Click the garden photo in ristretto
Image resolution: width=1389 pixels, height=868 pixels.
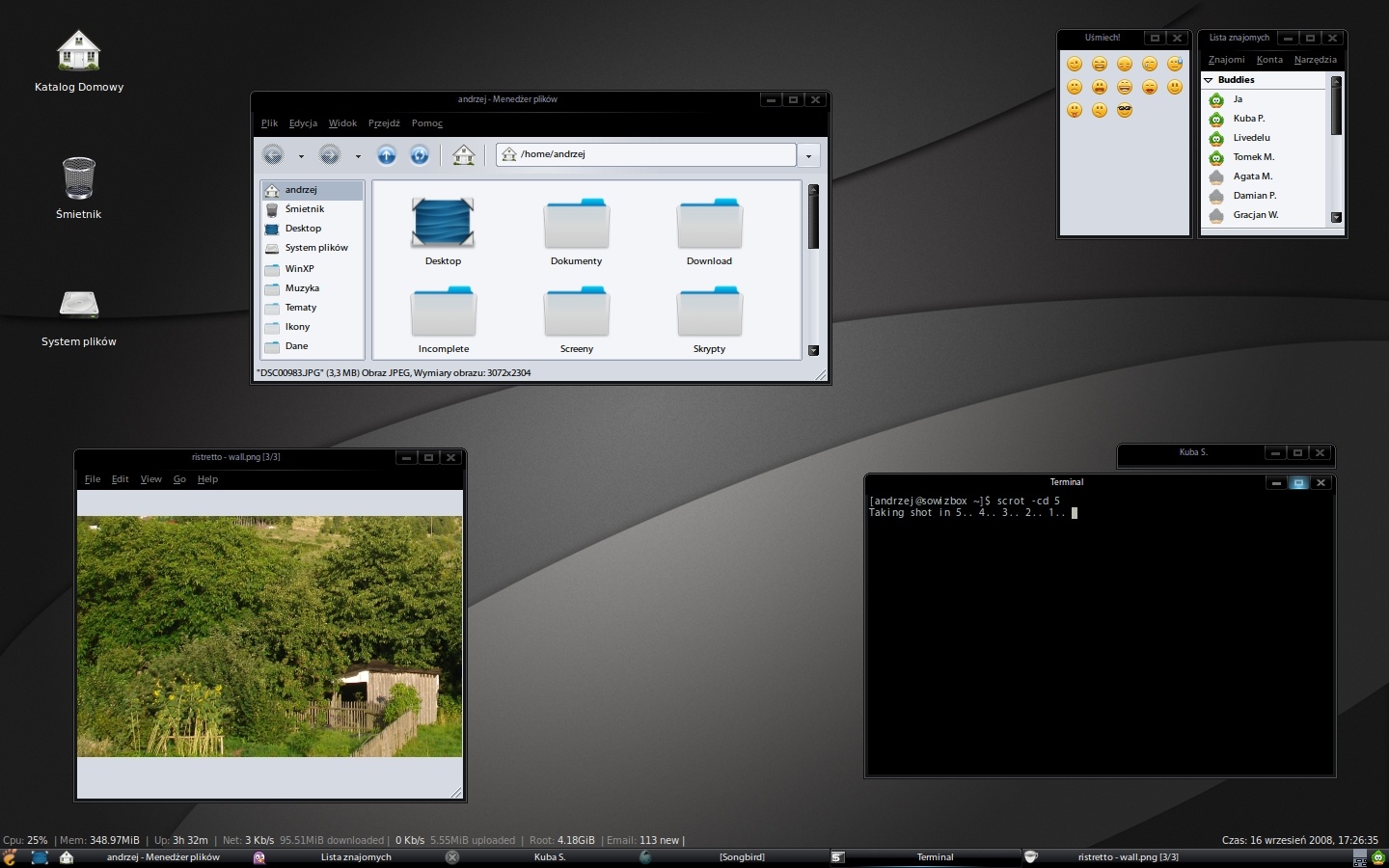pyautogui.click(x=270, y=637)
